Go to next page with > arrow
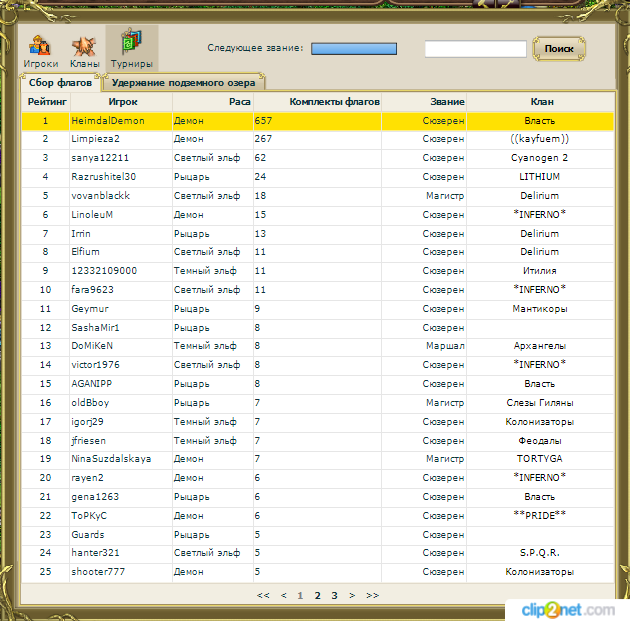 [x=352, y=595]
